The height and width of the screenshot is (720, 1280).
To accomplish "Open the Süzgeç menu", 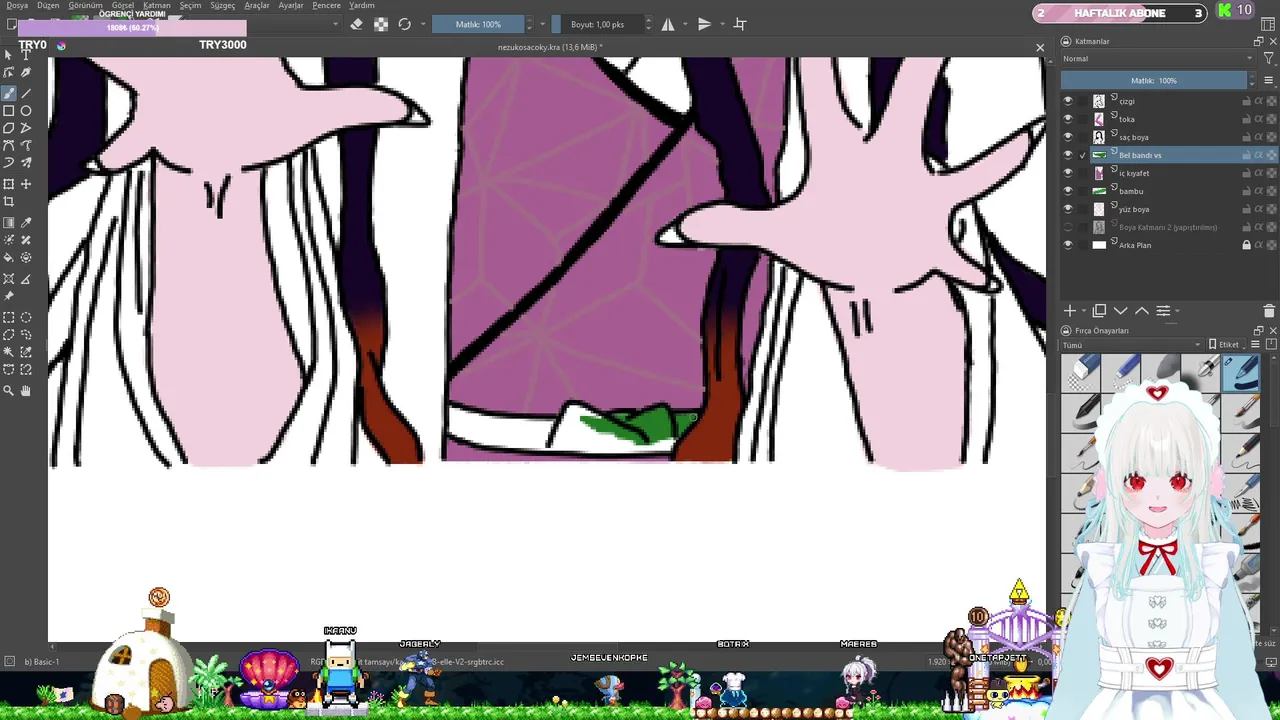I will 222,5.
